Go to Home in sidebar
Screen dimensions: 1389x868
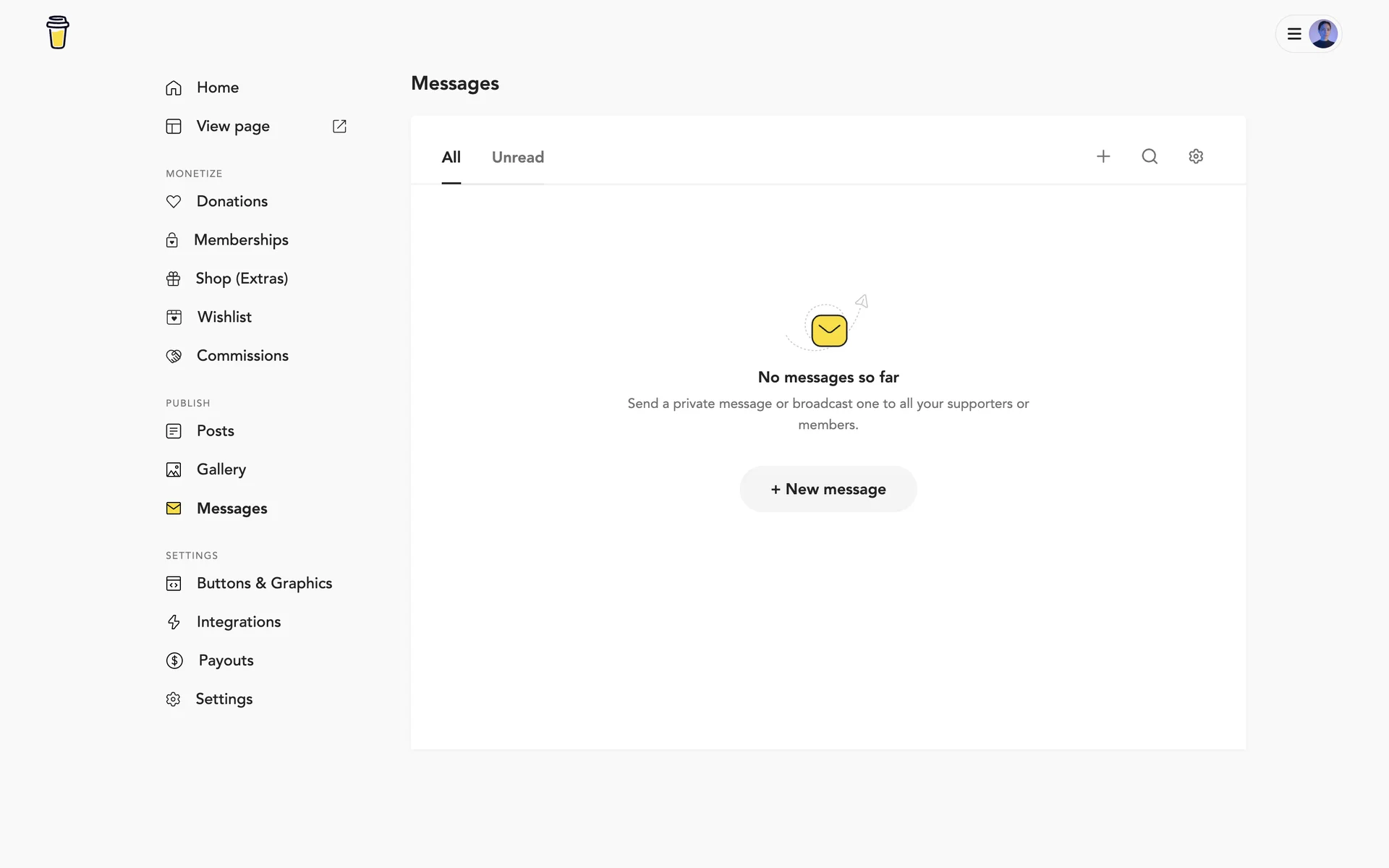click(x=217, y=88)
